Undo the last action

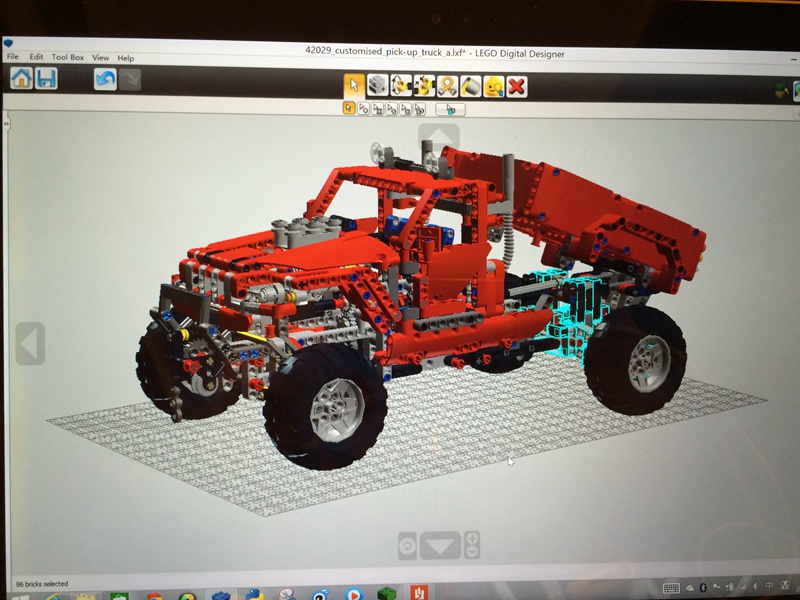[x=105, y=79]
